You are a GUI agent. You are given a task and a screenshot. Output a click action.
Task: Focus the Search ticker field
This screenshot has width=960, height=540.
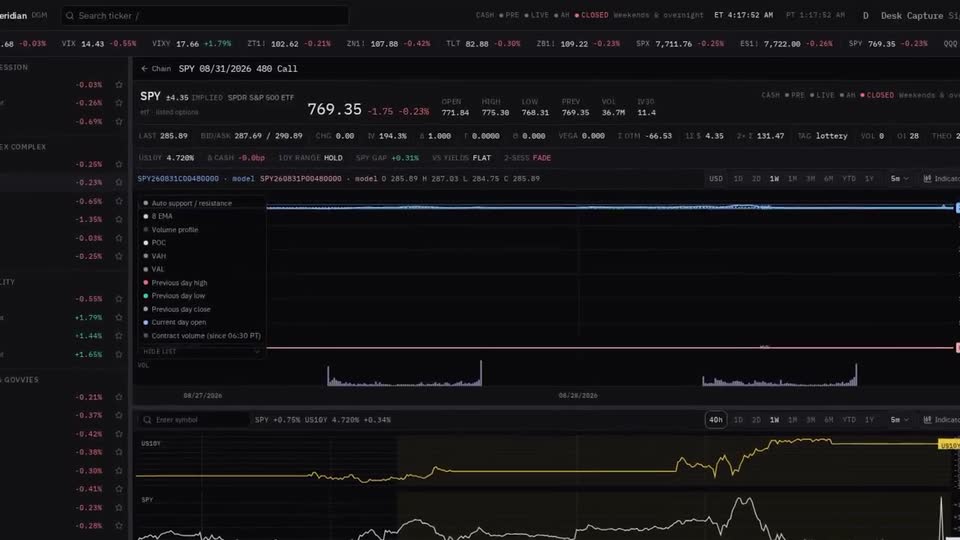(204, 15)
